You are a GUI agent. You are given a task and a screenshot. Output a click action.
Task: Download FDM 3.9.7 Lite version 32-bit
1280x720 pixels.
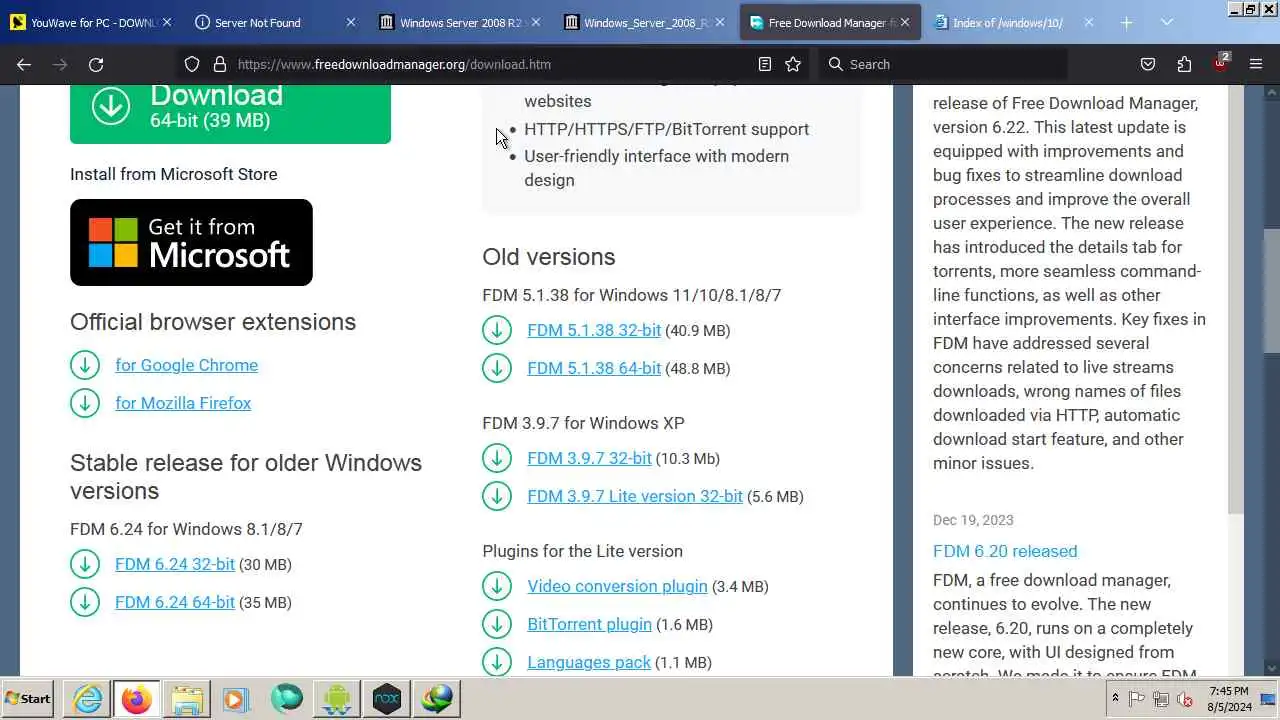click(x=635, y=496)
